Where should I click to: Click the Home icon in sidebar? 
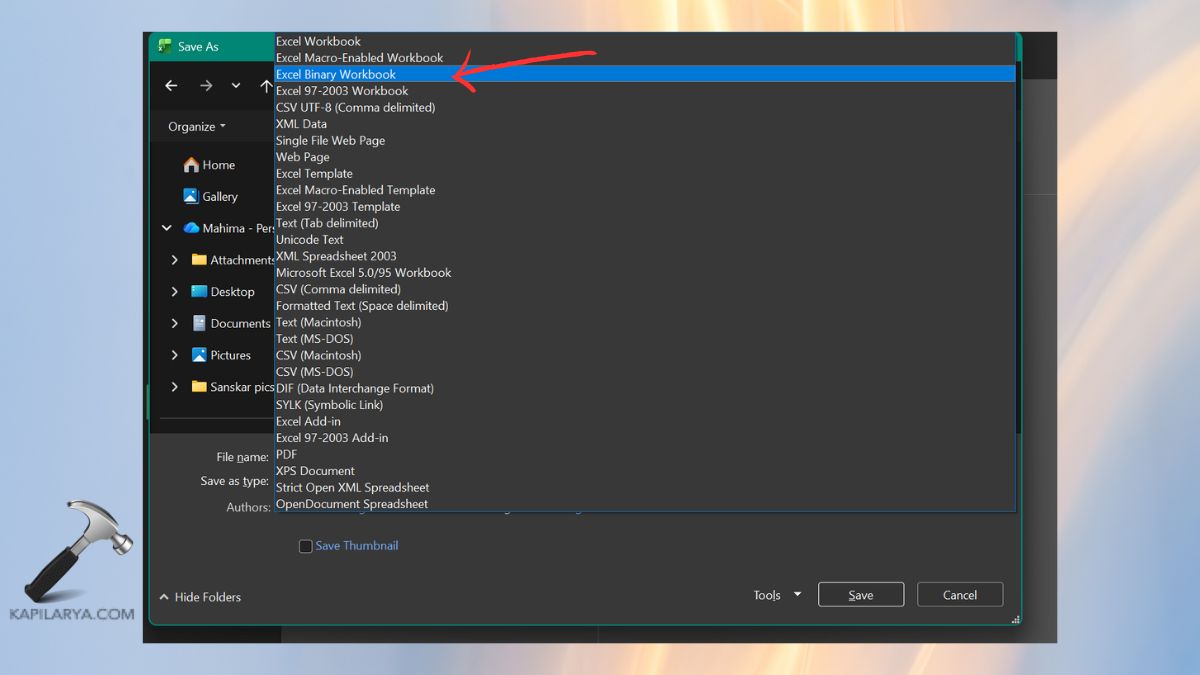tap(191, 165)
